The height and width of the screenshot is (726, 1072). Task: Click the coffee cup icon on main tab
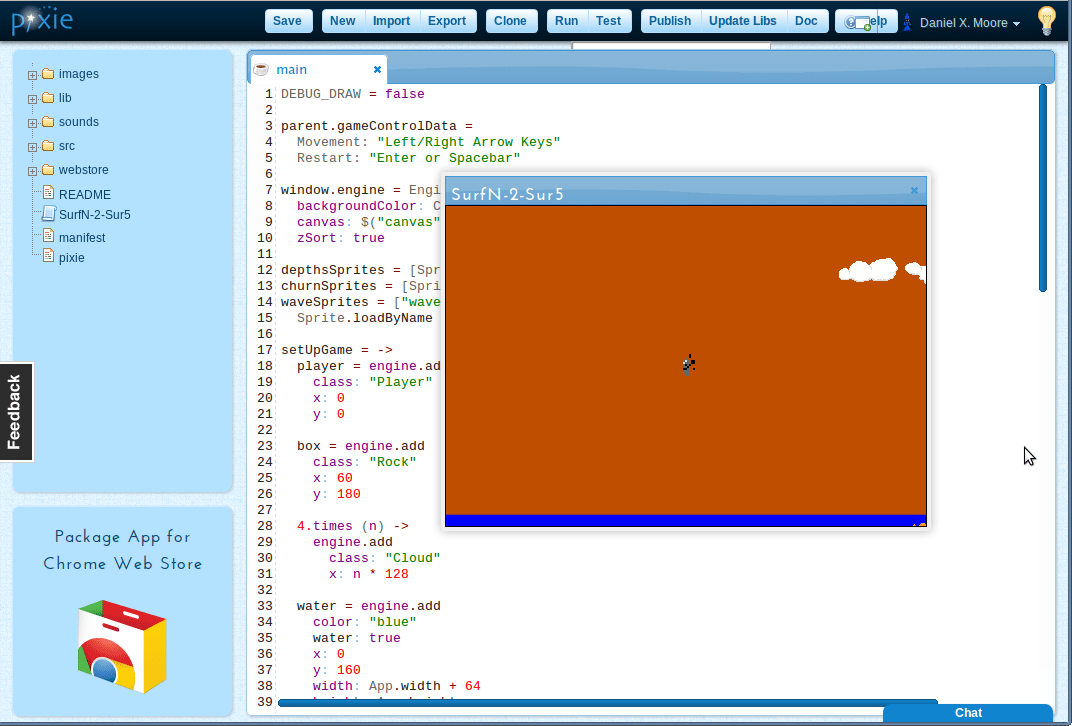(x=262, y=69)
